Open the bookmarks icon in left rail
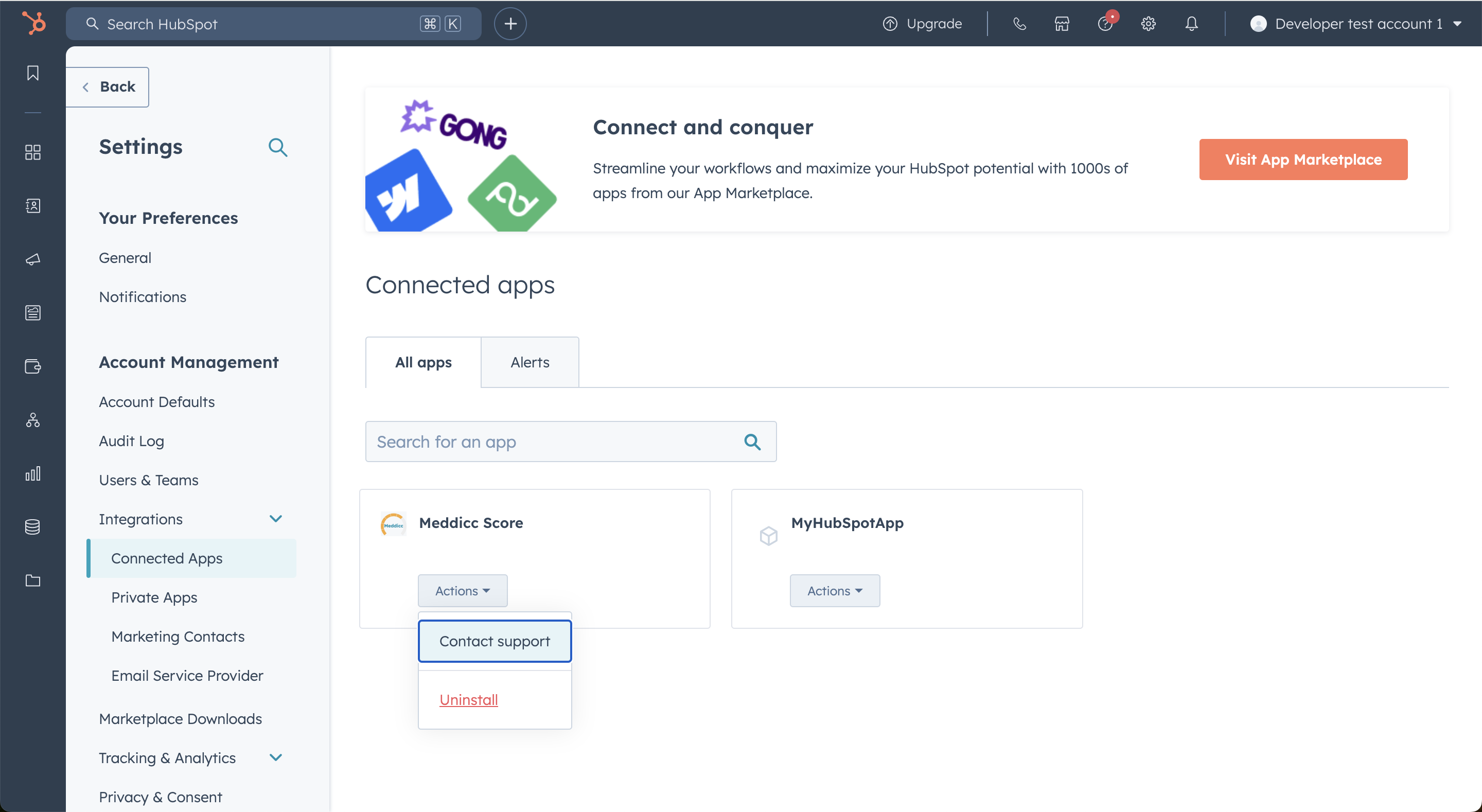The image size is (1482, 812). tap(33, 73)
